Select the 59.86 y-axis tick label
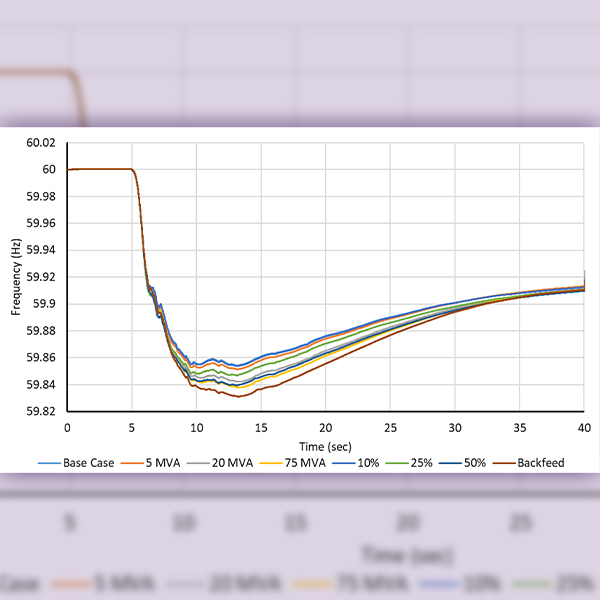 tap(41, 358)
